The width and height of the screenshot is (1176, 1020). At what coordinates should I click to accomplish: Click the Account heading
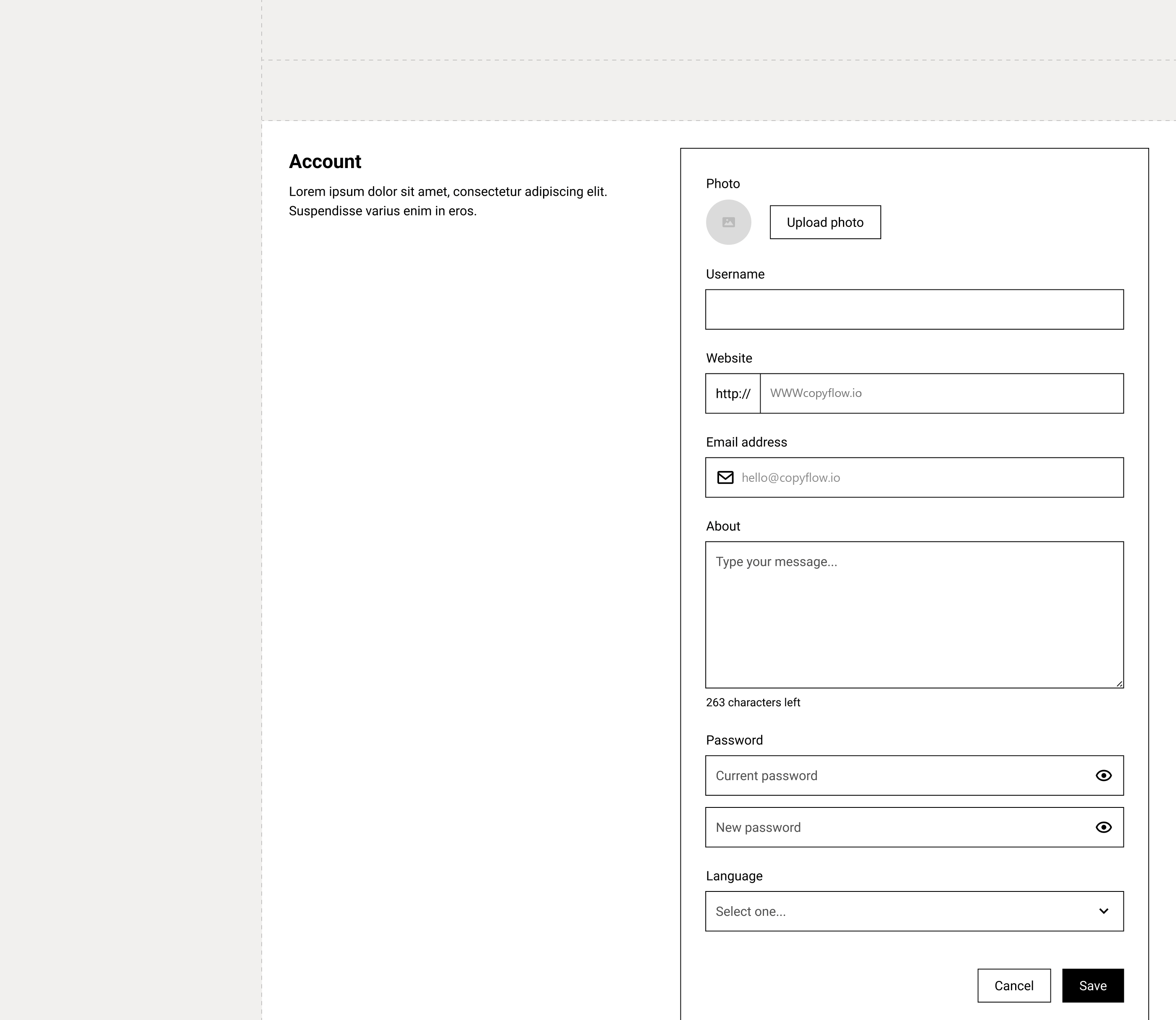click(x=325, y=162)
